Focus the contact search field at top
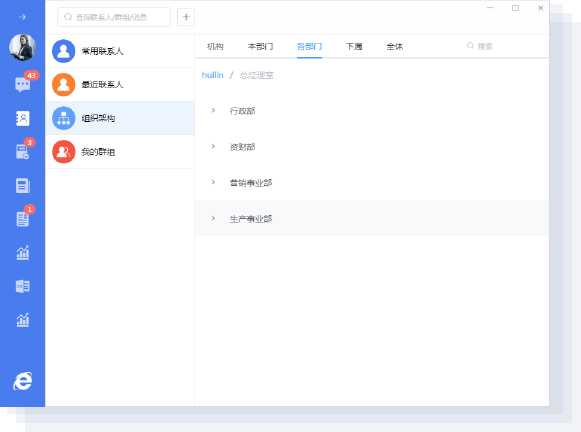 114,17
